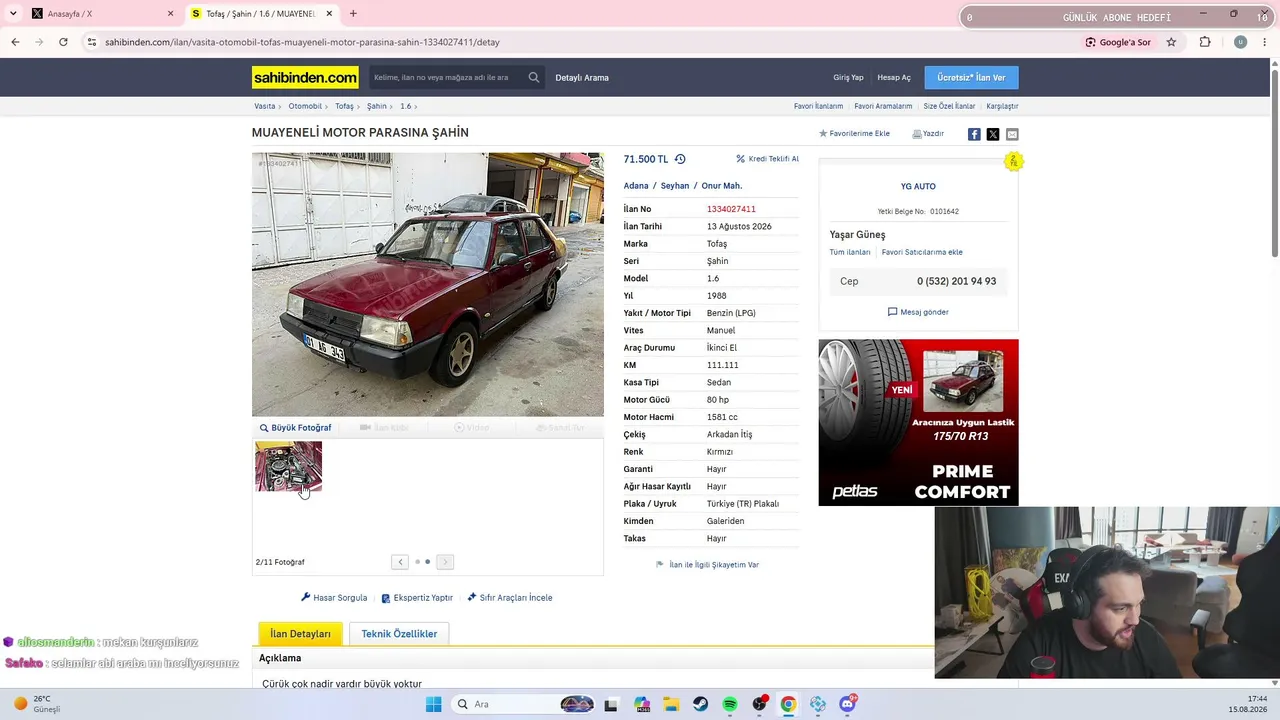Click Tofaş in the breadcrumb
This screenshot has width=1280, height=720.
point(344,106)
